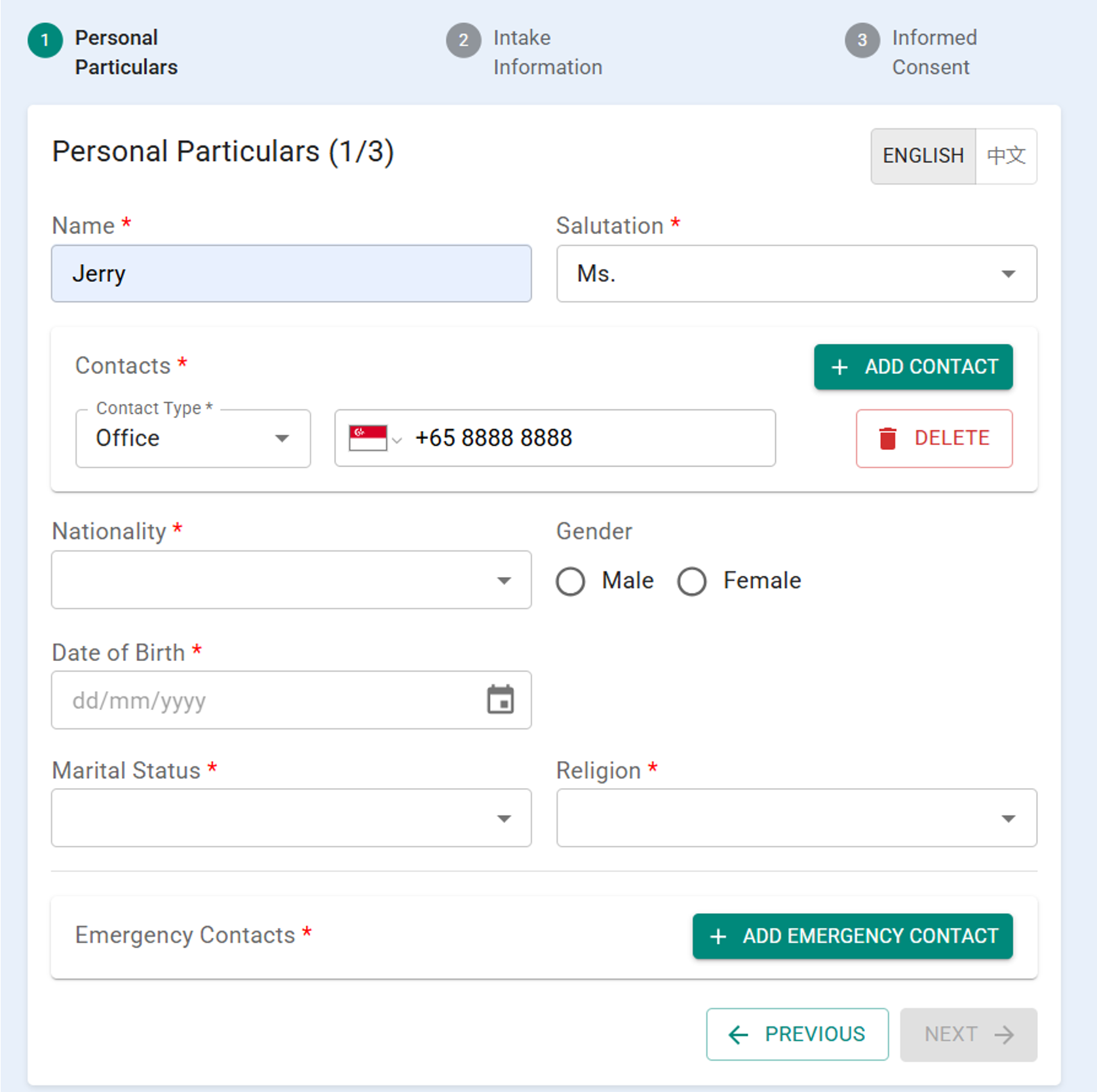Expand the Nationality dropdown
1097x1092 pixels.
pos(291,580)
